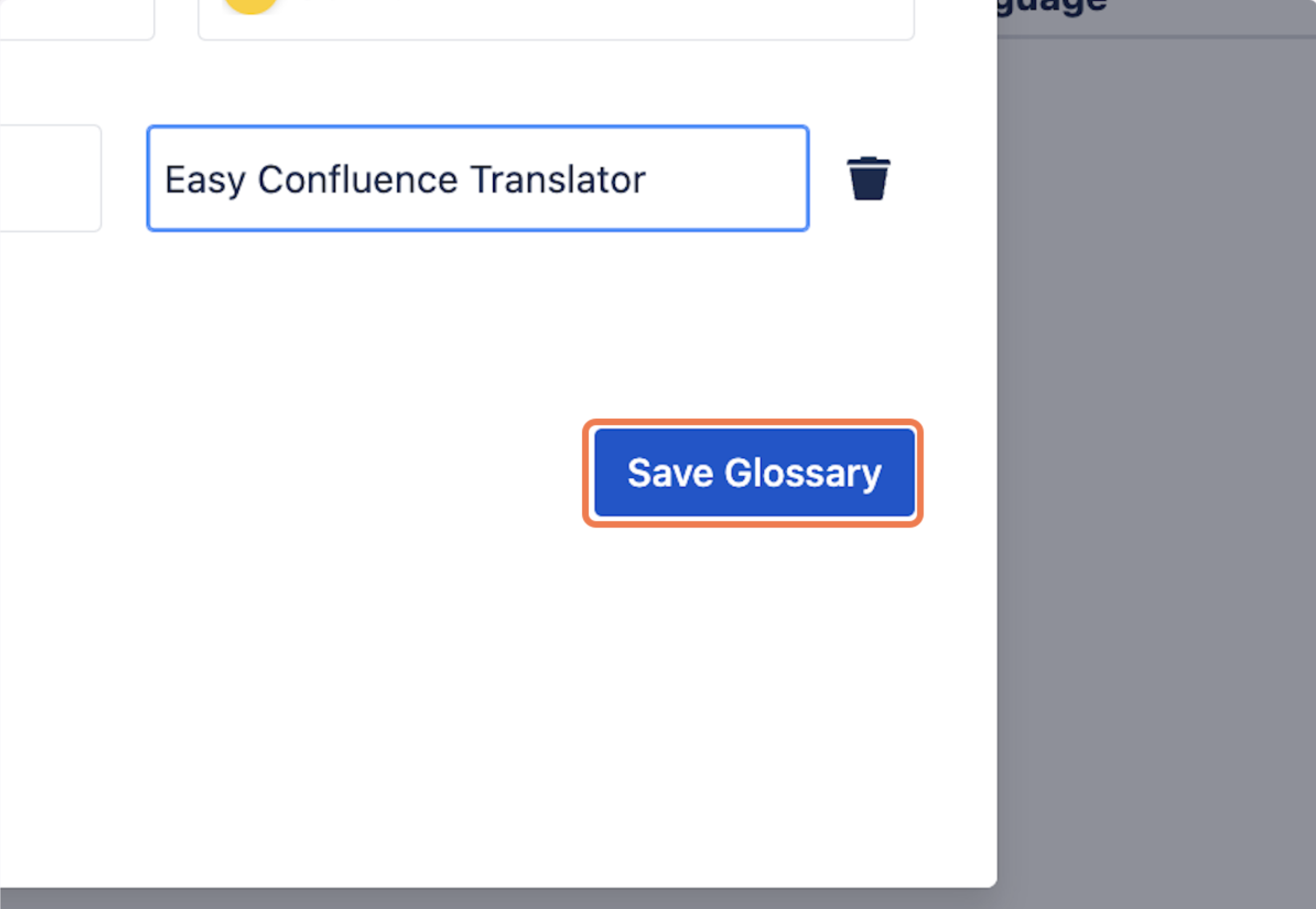
Task: Click blank dialog area left of Save Glossary
Action: tap(307, 474)
